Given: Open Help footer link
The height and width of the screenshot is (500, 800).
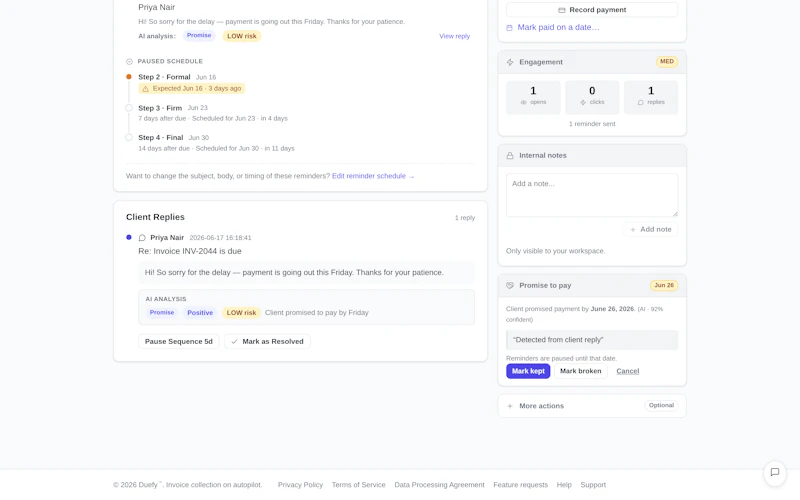Looking at the screenshot, I should click(x=564, y=485).
